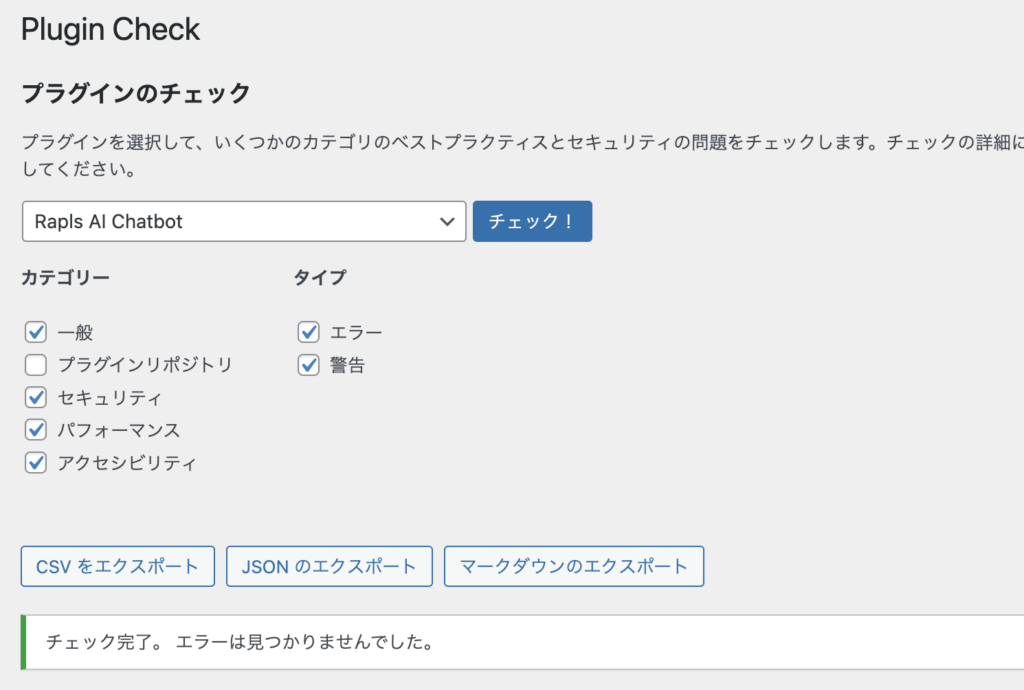This screenshot has width=1024, height=690.
Task: Click the chevron arrow on the plugin selector
Action: [448, 221]
